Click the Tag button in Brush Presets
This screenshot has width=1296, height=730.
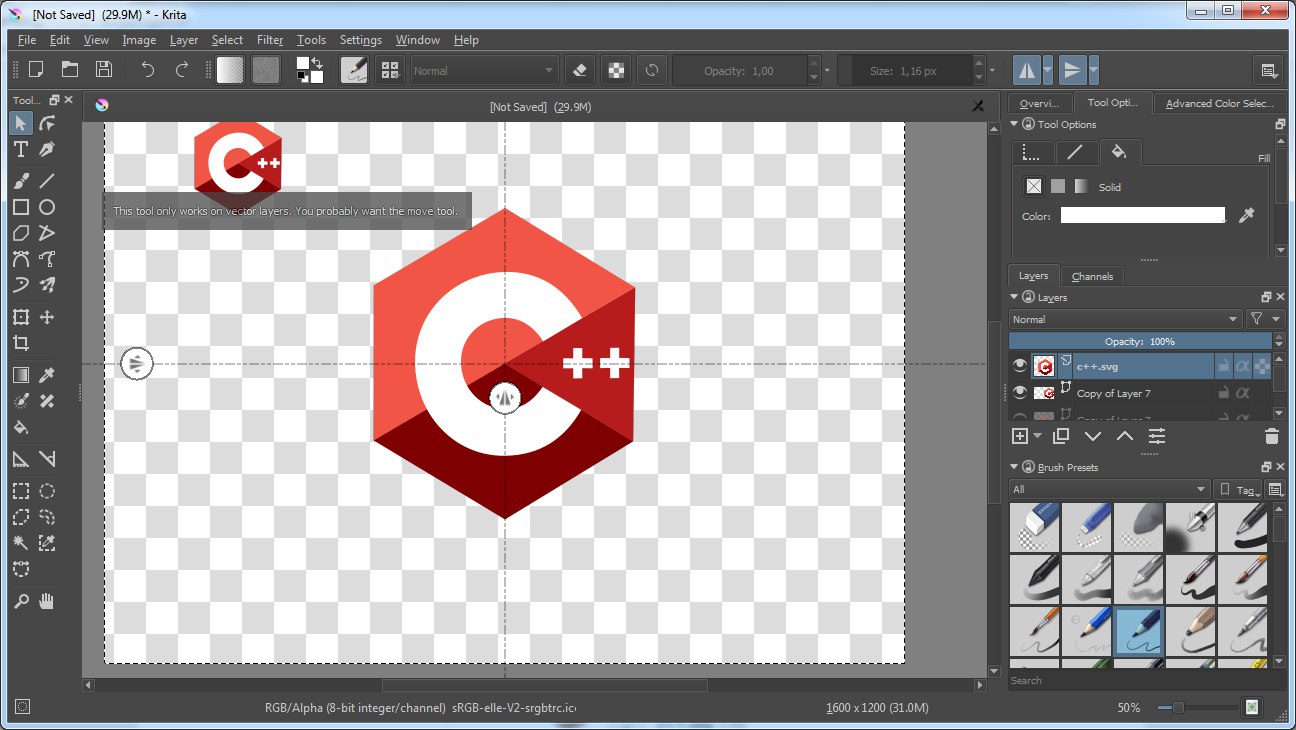tap(1238, 489)
